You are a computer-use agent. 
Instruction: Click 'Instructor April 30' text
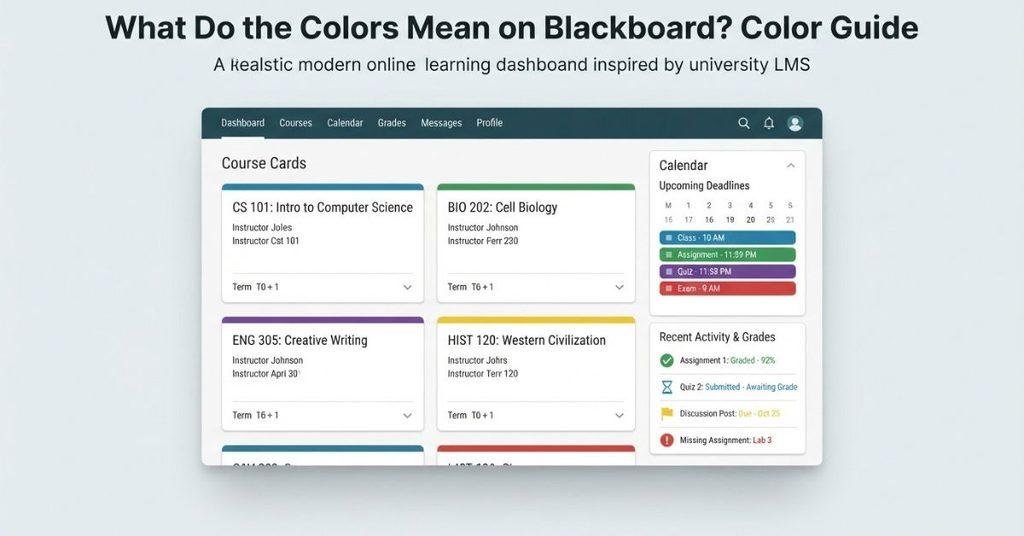pyautogui.click(x=265, y=374)
